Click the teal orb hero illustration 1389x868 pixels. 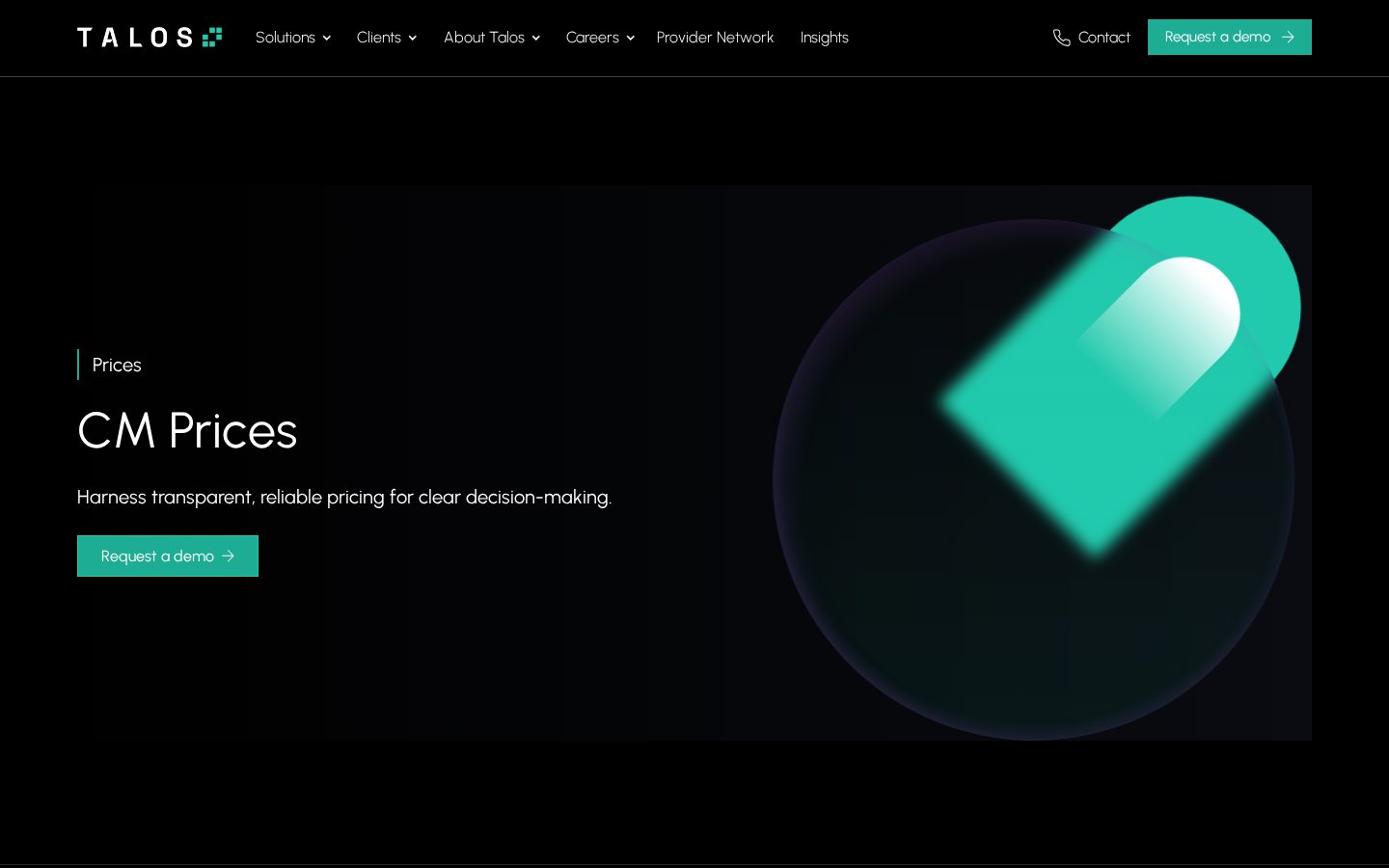tap(1037, 468)
